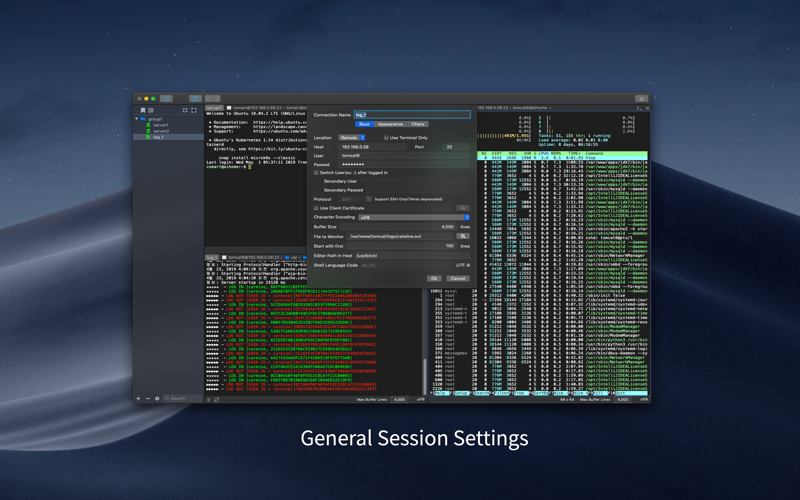Click the File to Monitor path field
Screen dimensions: 800x500
click(401, 236)
